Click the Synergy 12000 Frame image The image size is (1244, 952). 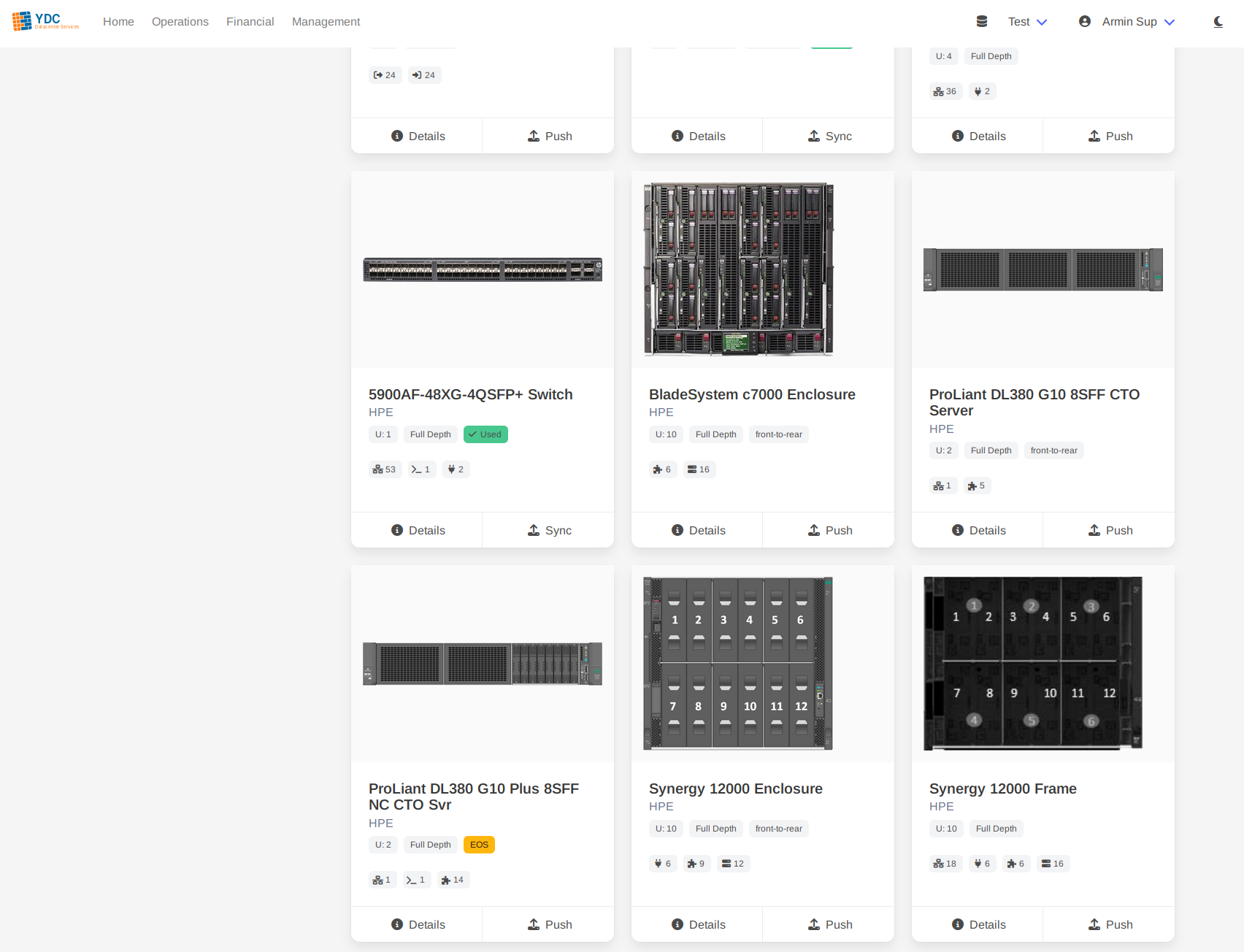click(x=1033, y=664)
